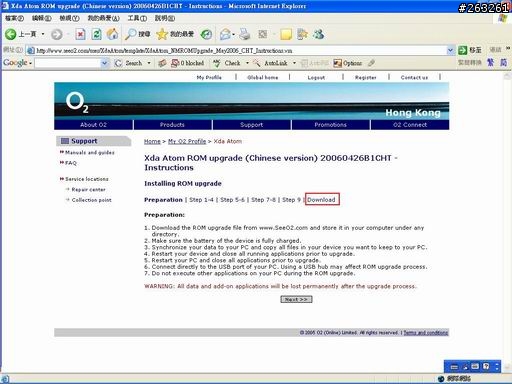Open Google toolbar Options

coord(348,63)
